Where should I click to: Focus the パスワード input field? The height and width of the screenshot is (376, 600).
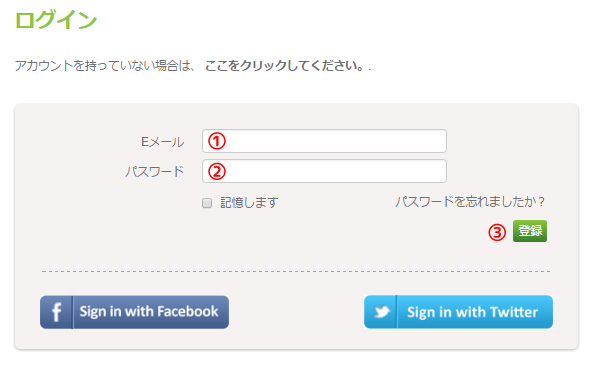324,171
